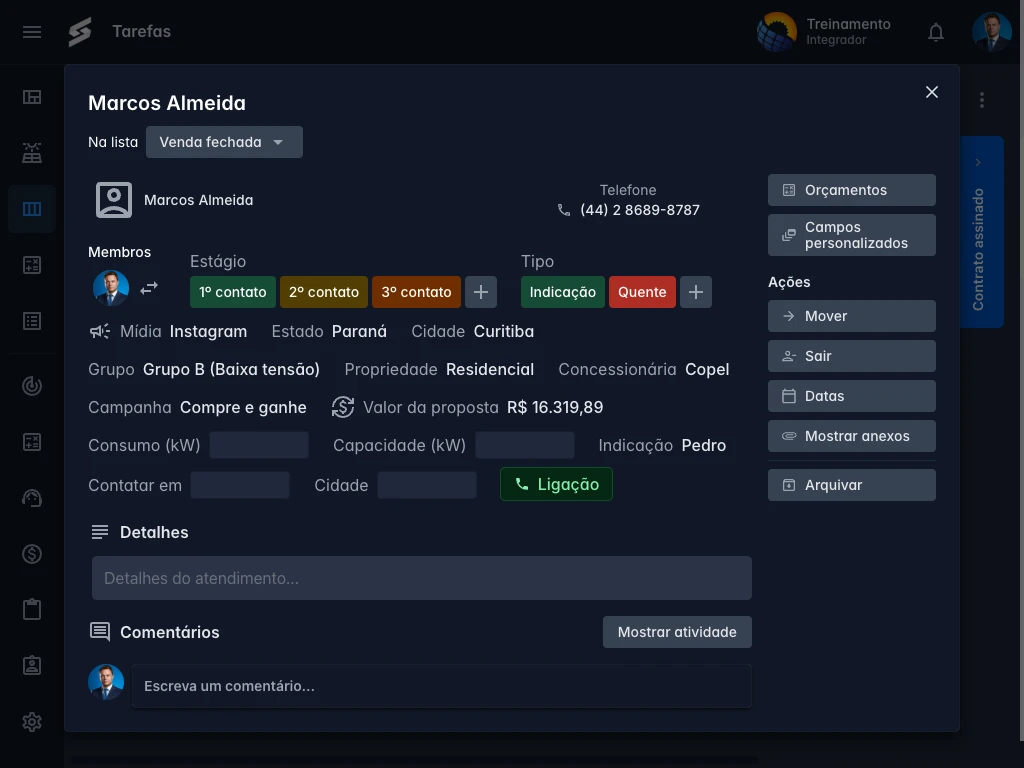
Task: Click the Compre e ganhe campaign value
Action: point(243,408)
